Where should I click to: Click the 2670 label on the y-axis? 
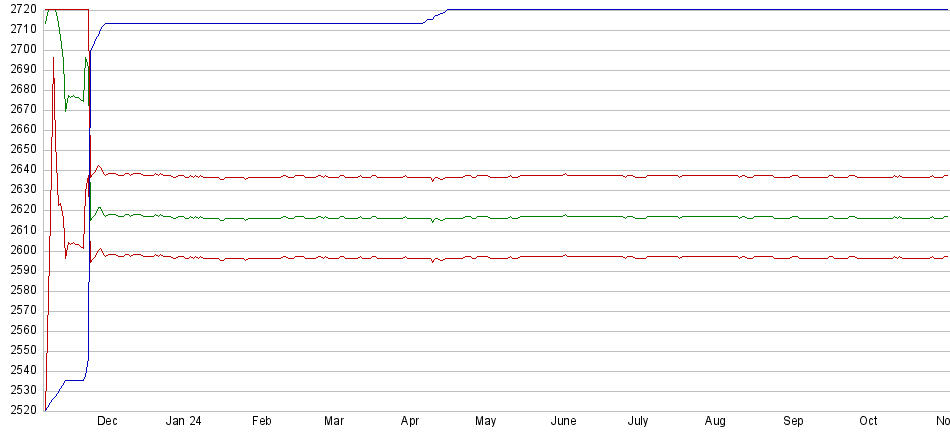click(x=19, y=109)
